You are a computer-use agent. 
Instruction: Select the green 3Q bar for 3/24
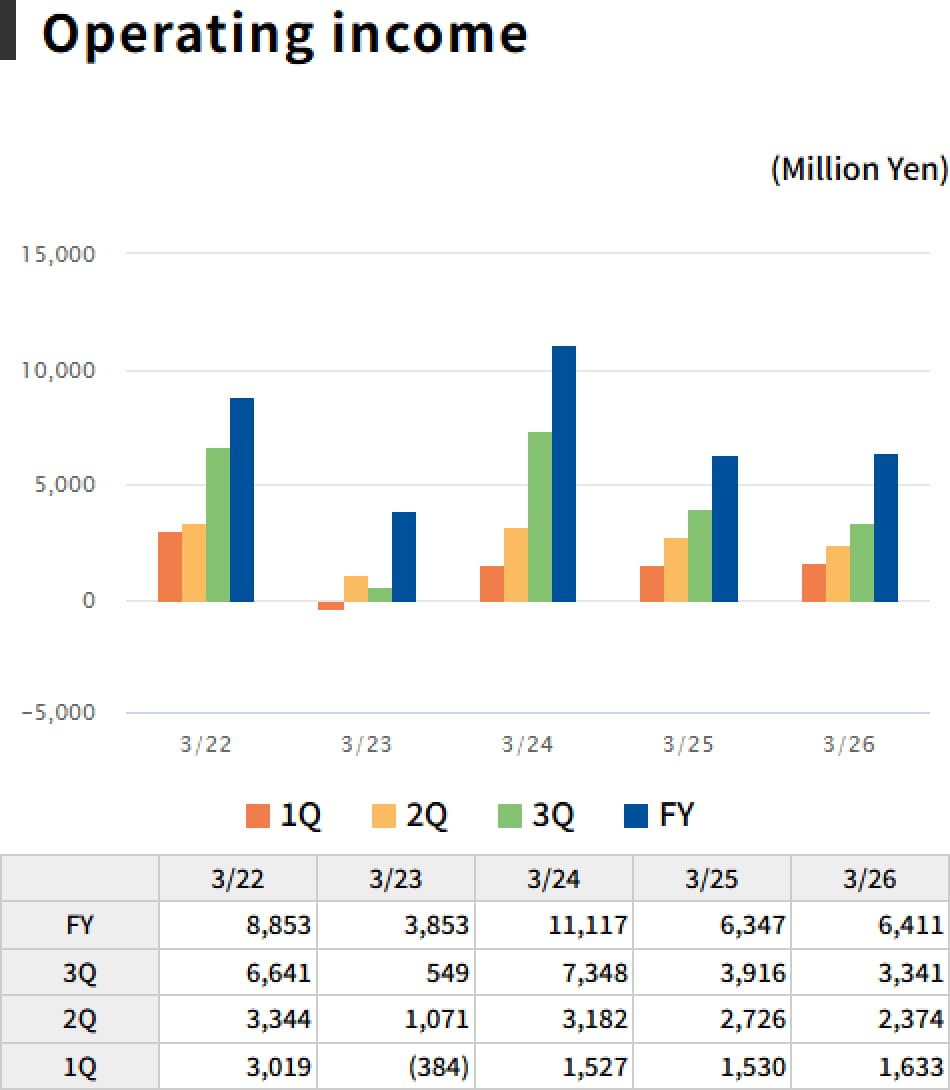pyautogui.click(x=540, y=516)
